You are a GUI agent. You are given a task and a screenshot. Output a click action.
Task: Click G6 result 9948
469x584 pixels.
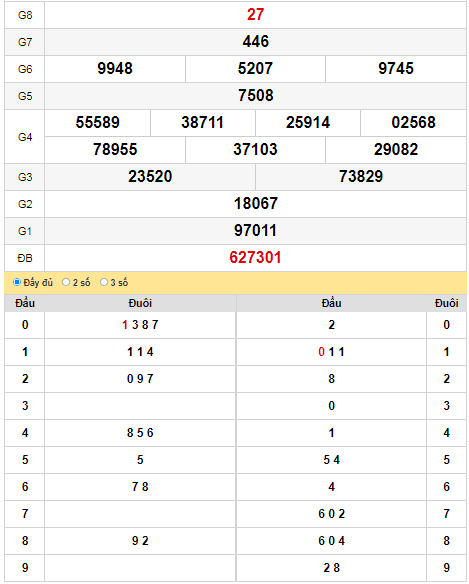(x=115, y=69)
